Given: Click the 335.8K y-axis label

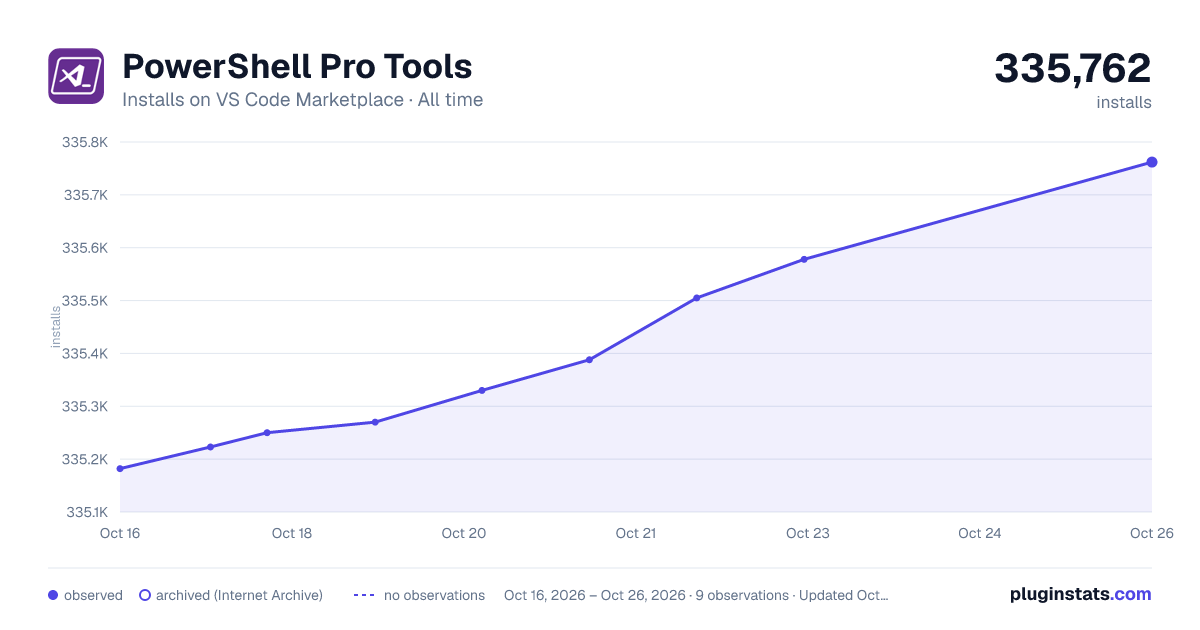Looking at the screenshot, I should click(x=85, y=142).
